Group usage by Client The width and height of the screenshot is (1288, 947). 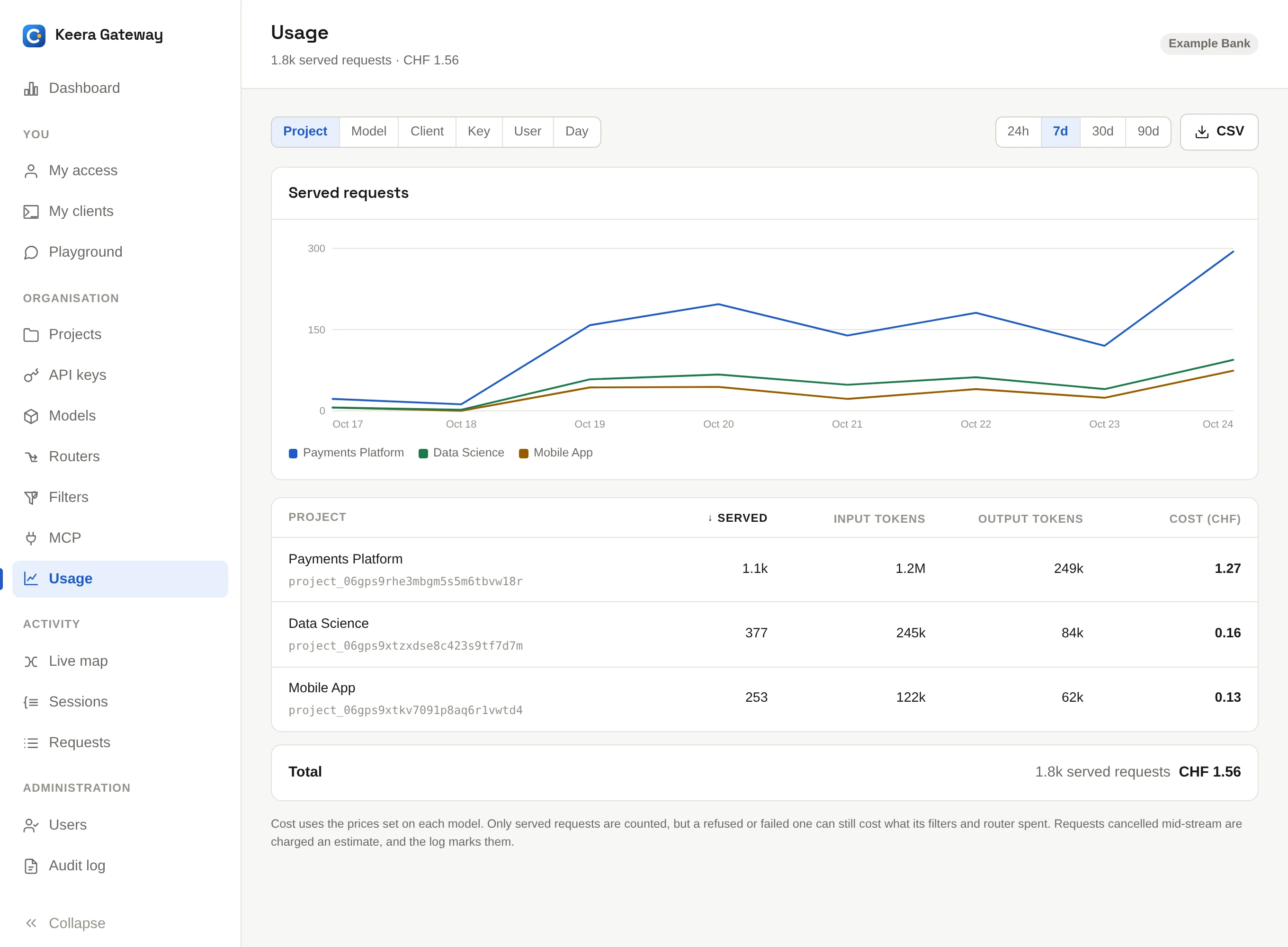[427, 132]
